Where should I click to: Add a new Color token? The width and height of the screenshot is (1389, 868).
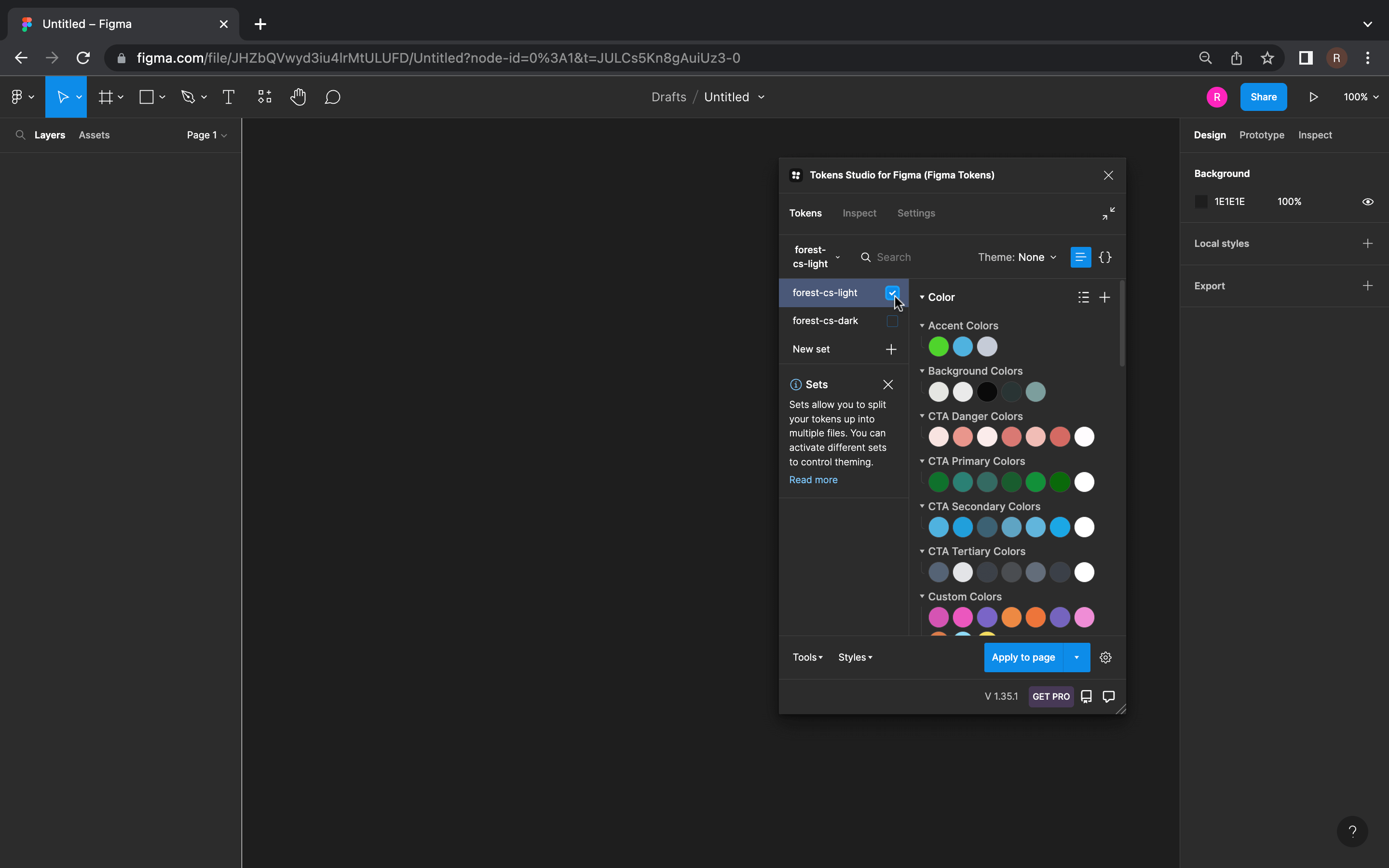1104,298
